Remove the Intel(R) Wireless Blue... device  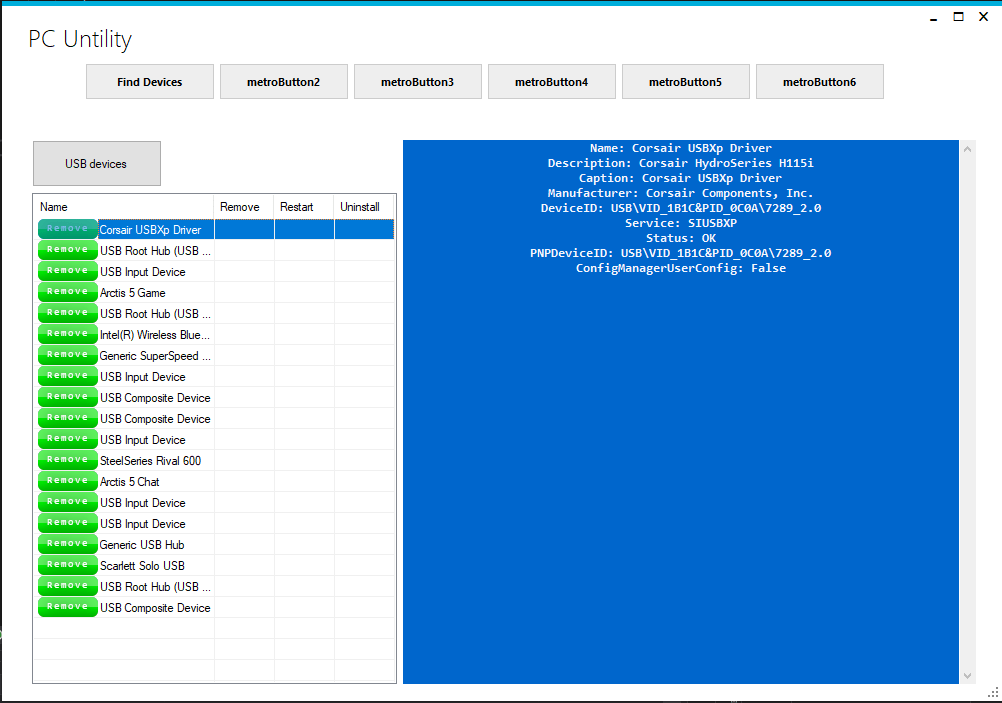67,333
